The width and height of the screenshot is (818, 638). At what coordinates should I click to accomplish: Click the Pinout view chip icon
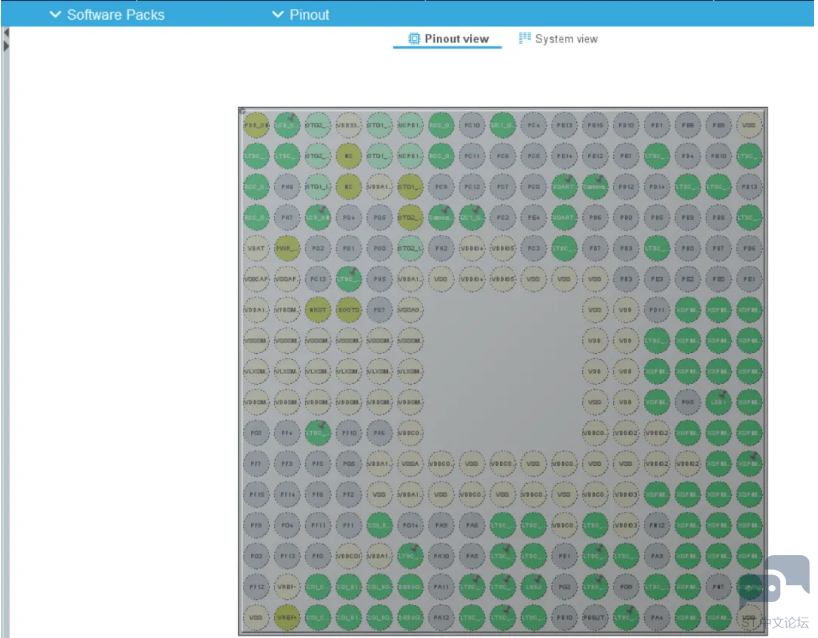click(414, 39)
